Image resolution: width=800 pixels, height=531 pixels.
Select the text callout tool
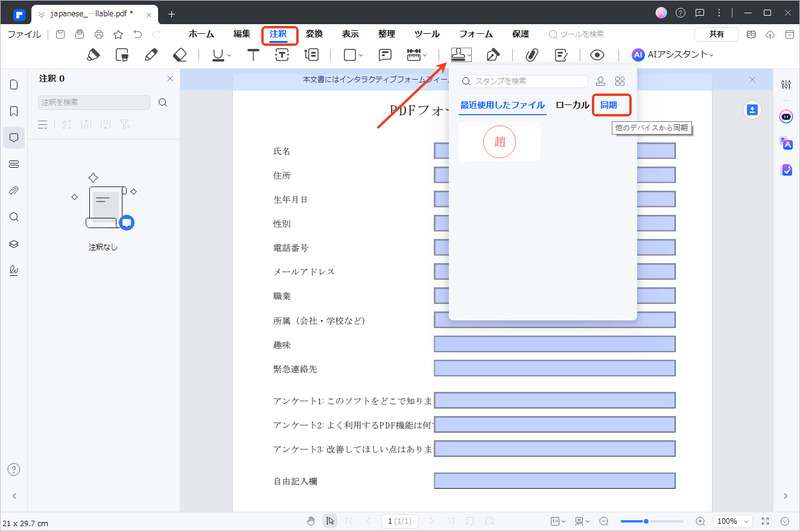[x=311, y=55]
